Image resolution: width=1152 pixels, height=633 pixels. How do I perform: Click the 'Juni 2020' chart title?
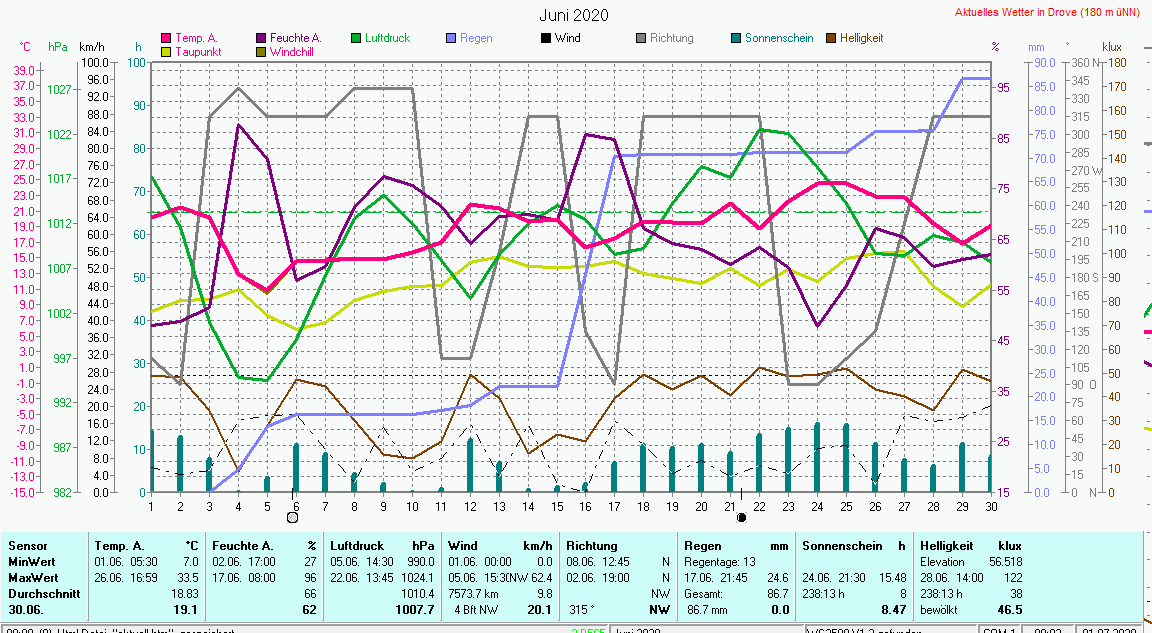(x=574, y=16)
